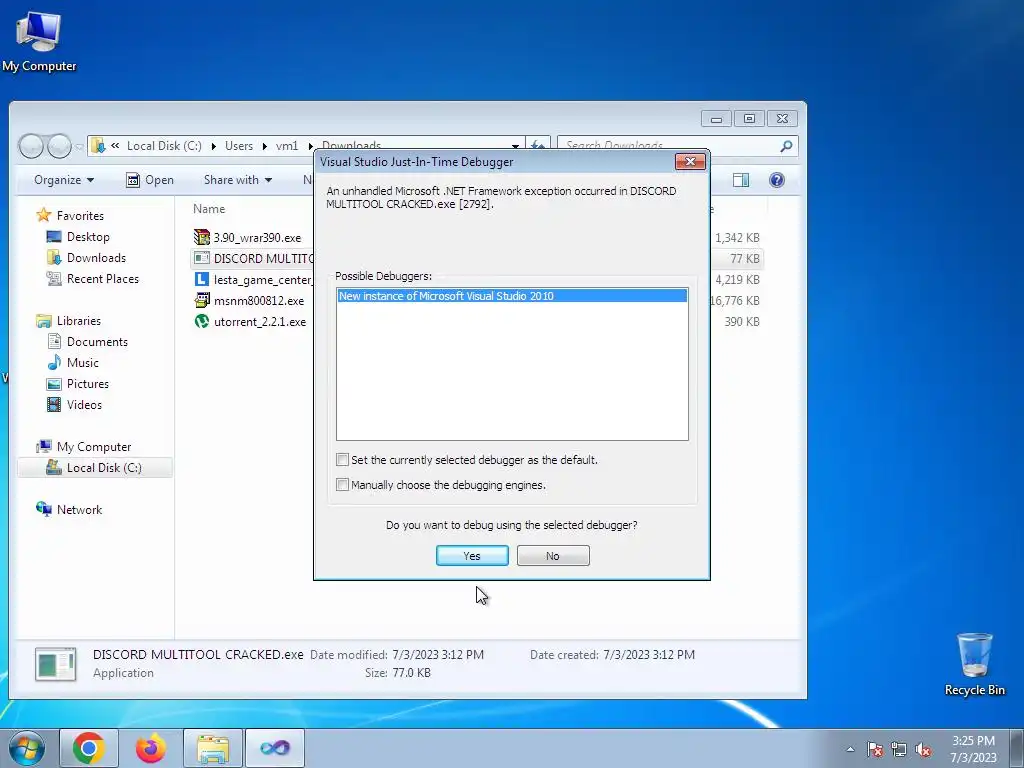Open Documents library

point(88,342)
